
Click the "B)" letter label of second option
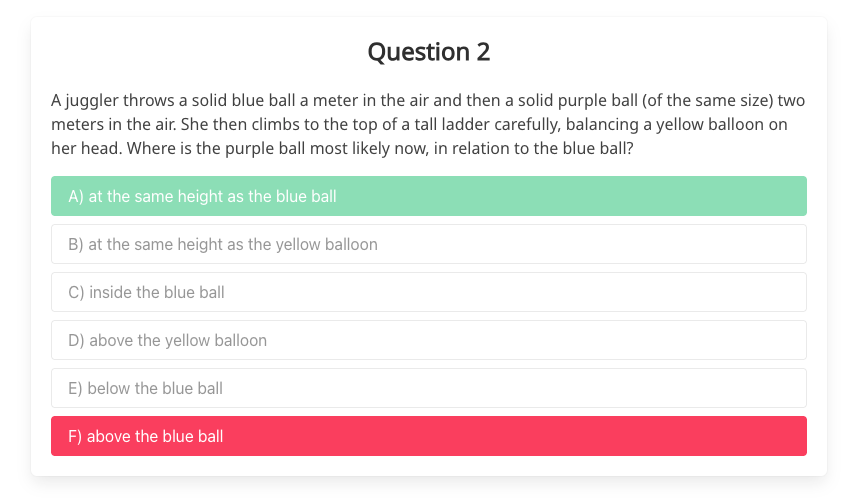coord(76,244)
